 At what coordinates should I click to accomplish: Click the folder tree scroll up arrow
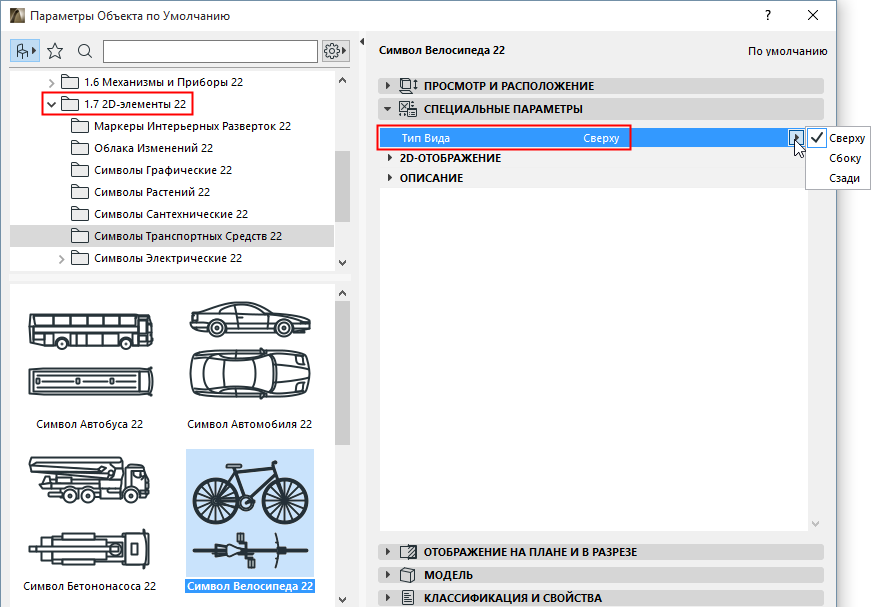343,81
